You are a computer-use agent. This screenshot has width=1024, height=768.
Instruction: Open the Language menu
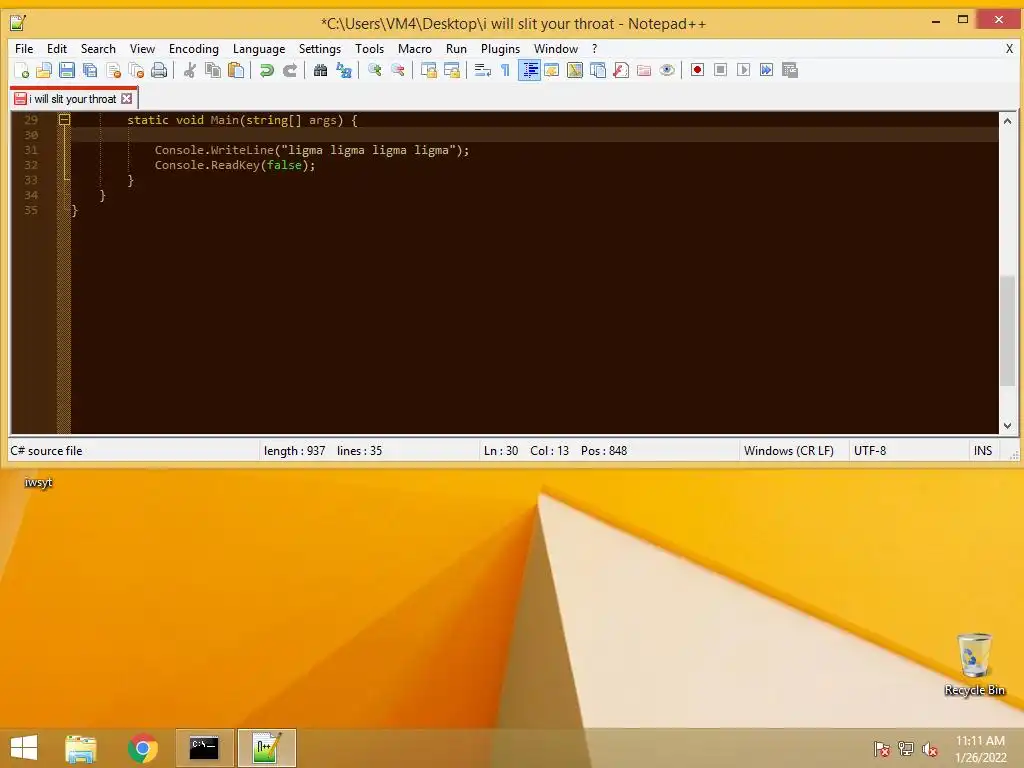[259, 49]
